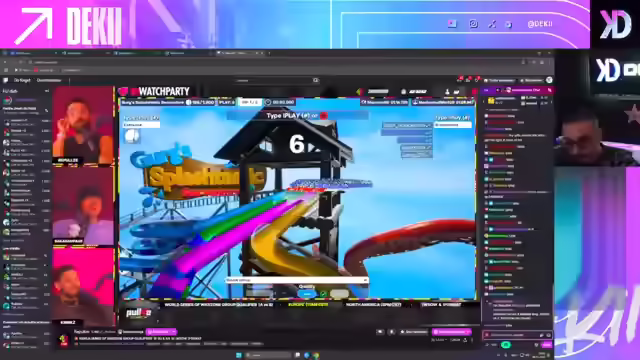Image resolution: width=640 pixels, height=360 pixels.
Task: Open the Durchstöbern tab
Action: coord(49,80)
